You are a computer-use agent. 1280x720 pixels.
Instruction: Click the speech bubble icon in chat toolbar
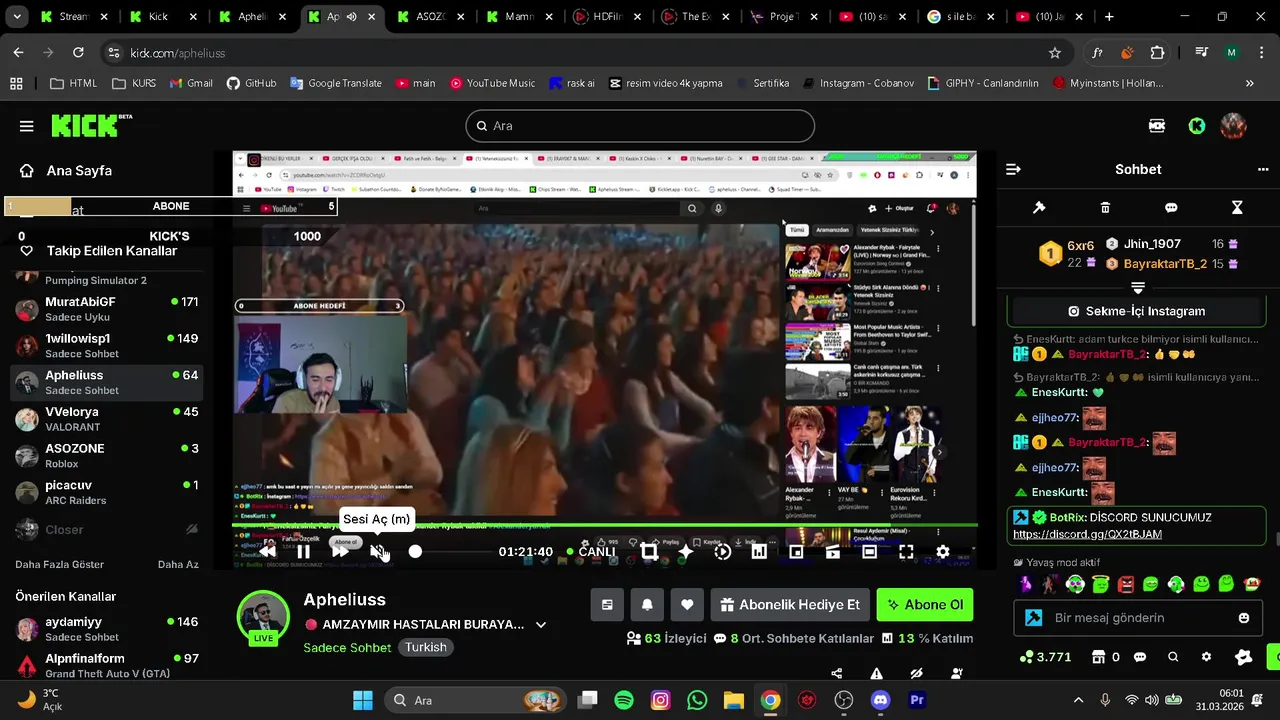point(1171,208)
